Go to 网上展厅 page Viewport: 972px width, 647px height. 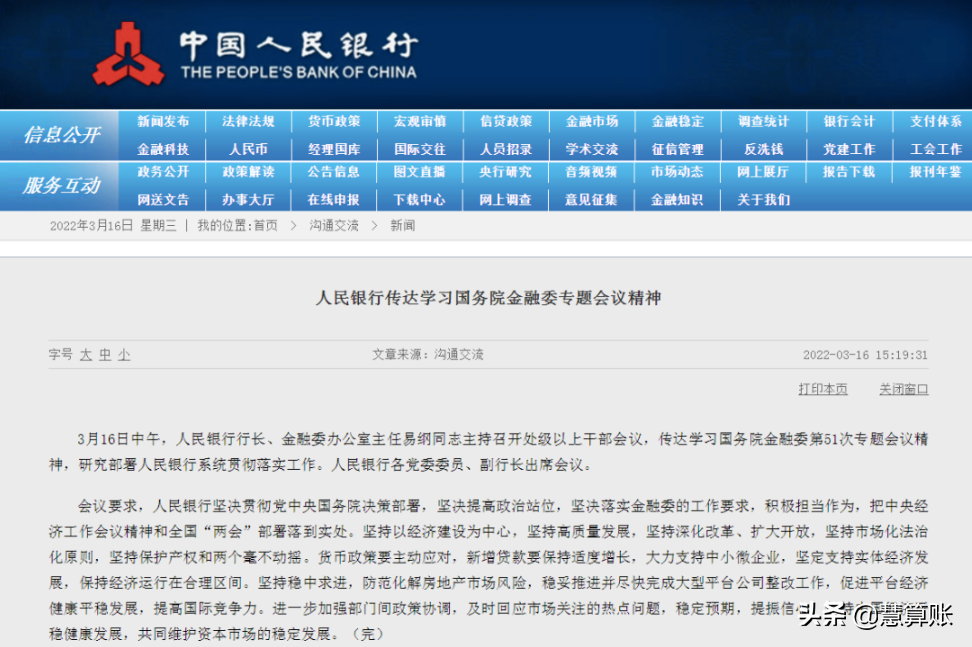coord(764,172)
